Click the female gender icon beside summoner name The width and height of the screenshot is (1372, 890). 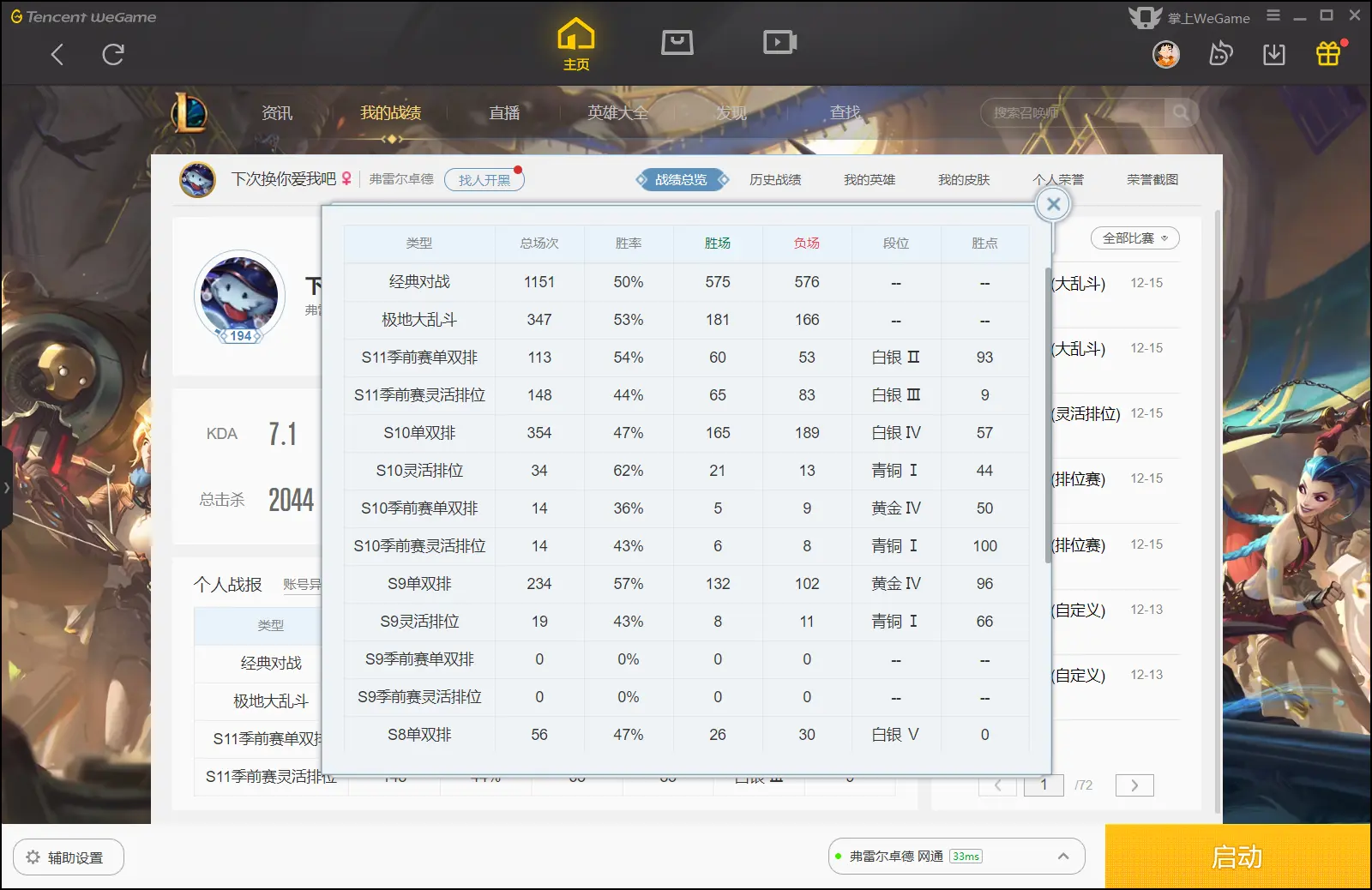(x=346, y=178)
